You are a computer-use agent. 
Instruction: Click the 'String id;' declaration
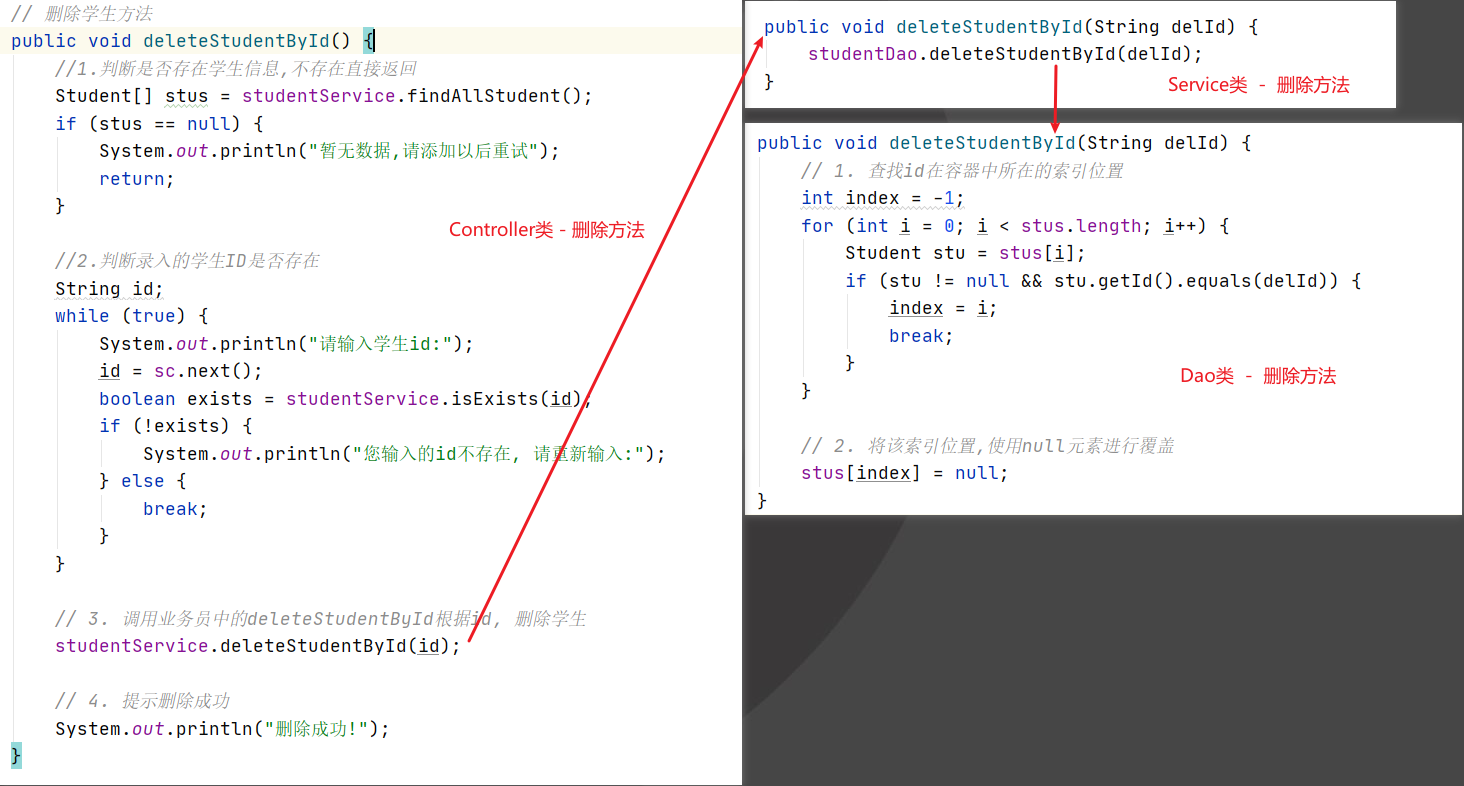point(109,289)
